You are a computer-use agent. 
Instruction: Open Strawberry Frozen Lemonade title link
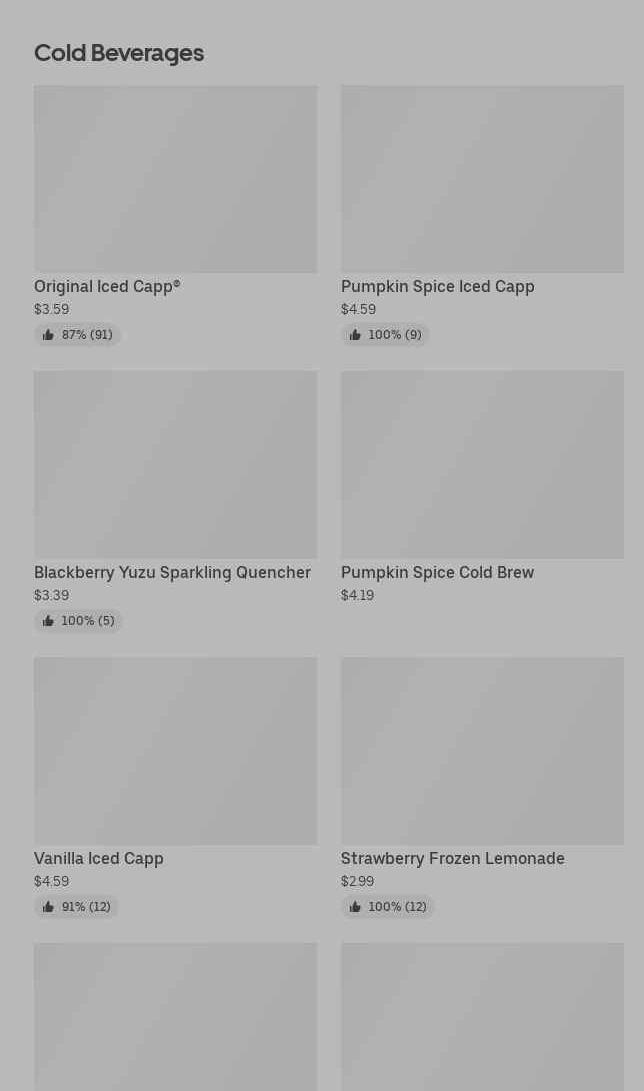point(452,858)
